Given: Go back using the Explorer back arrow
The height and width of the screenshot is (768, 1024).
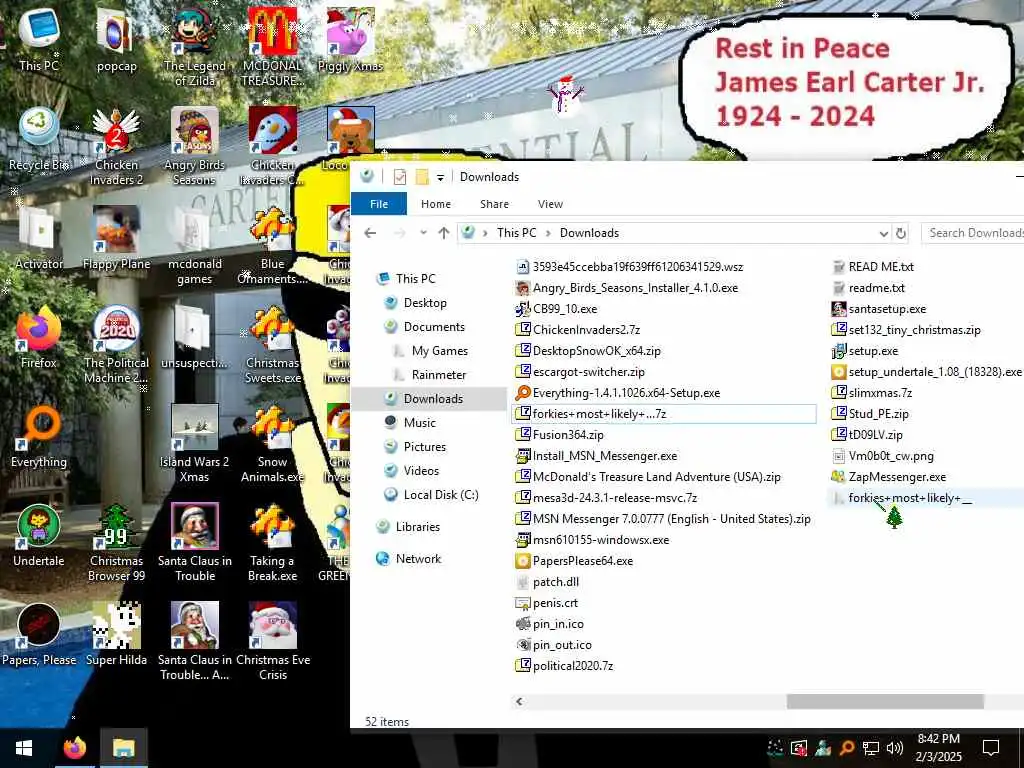Looking at the screenshot, I should pos(370,233).
